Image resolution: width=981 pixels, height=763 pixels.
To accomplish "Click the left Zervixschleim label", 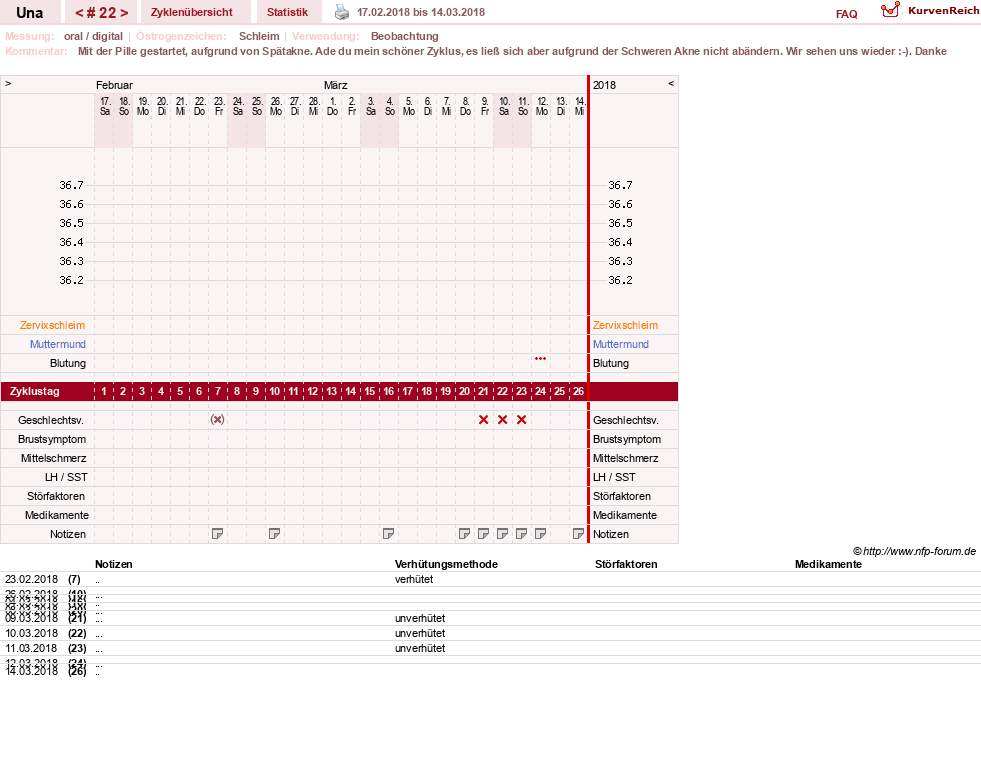I will coord(53,325).
